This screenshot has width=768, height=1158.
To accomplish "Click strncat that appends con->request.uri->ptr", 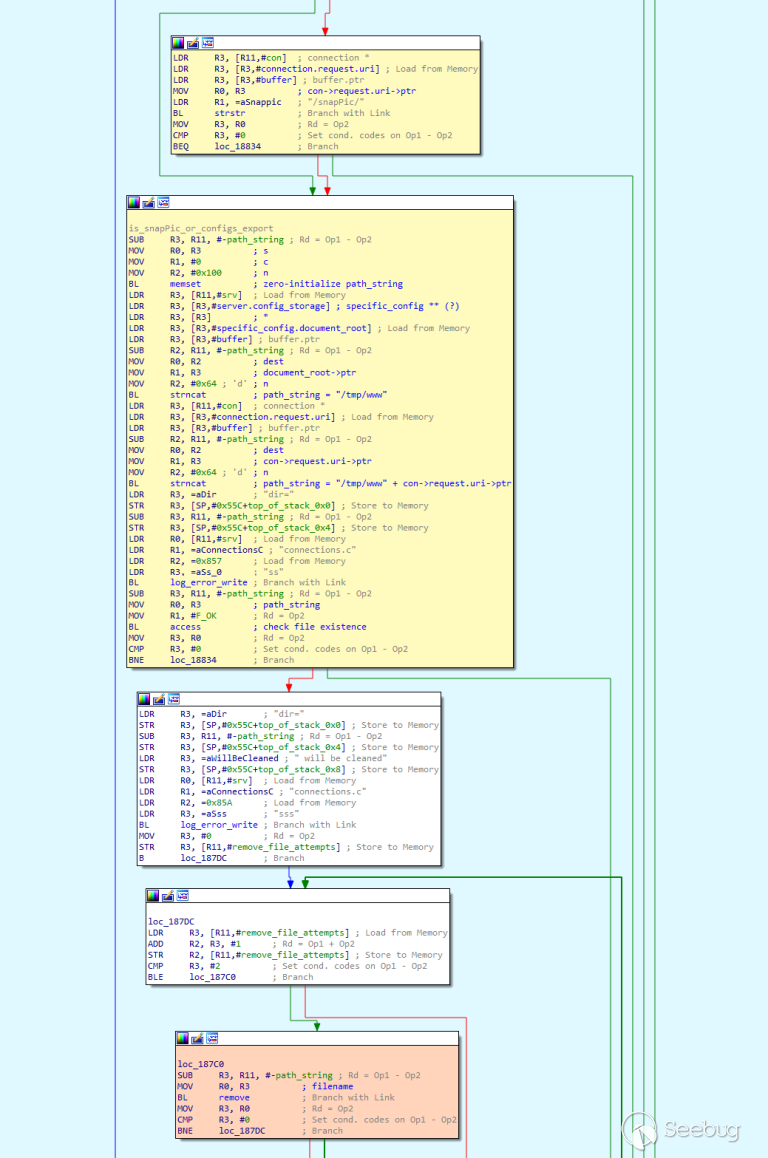I will [x=188, y=484].
